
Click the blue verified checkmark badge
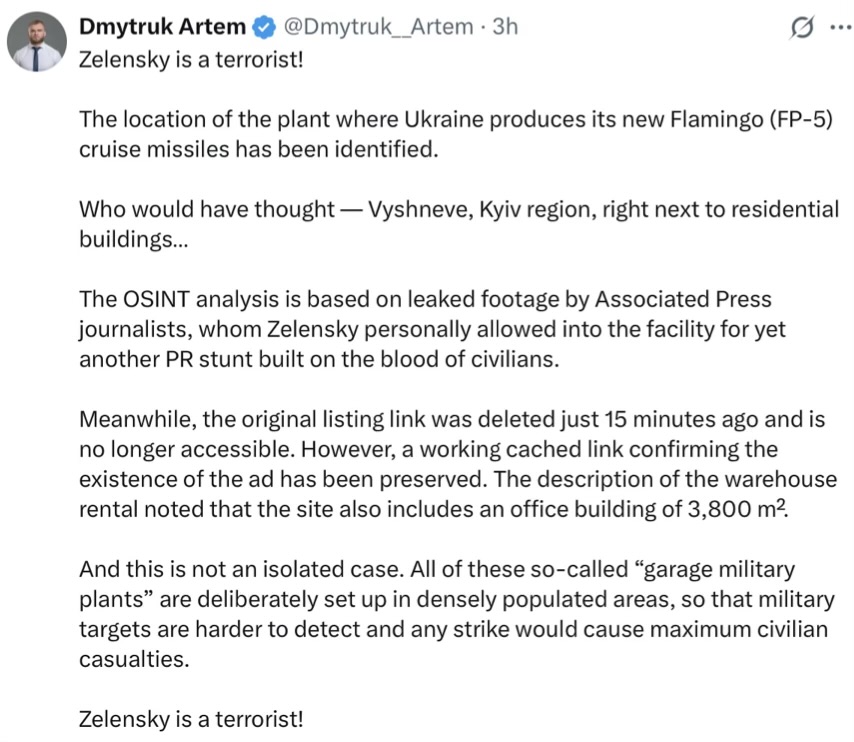pos(264,27)
